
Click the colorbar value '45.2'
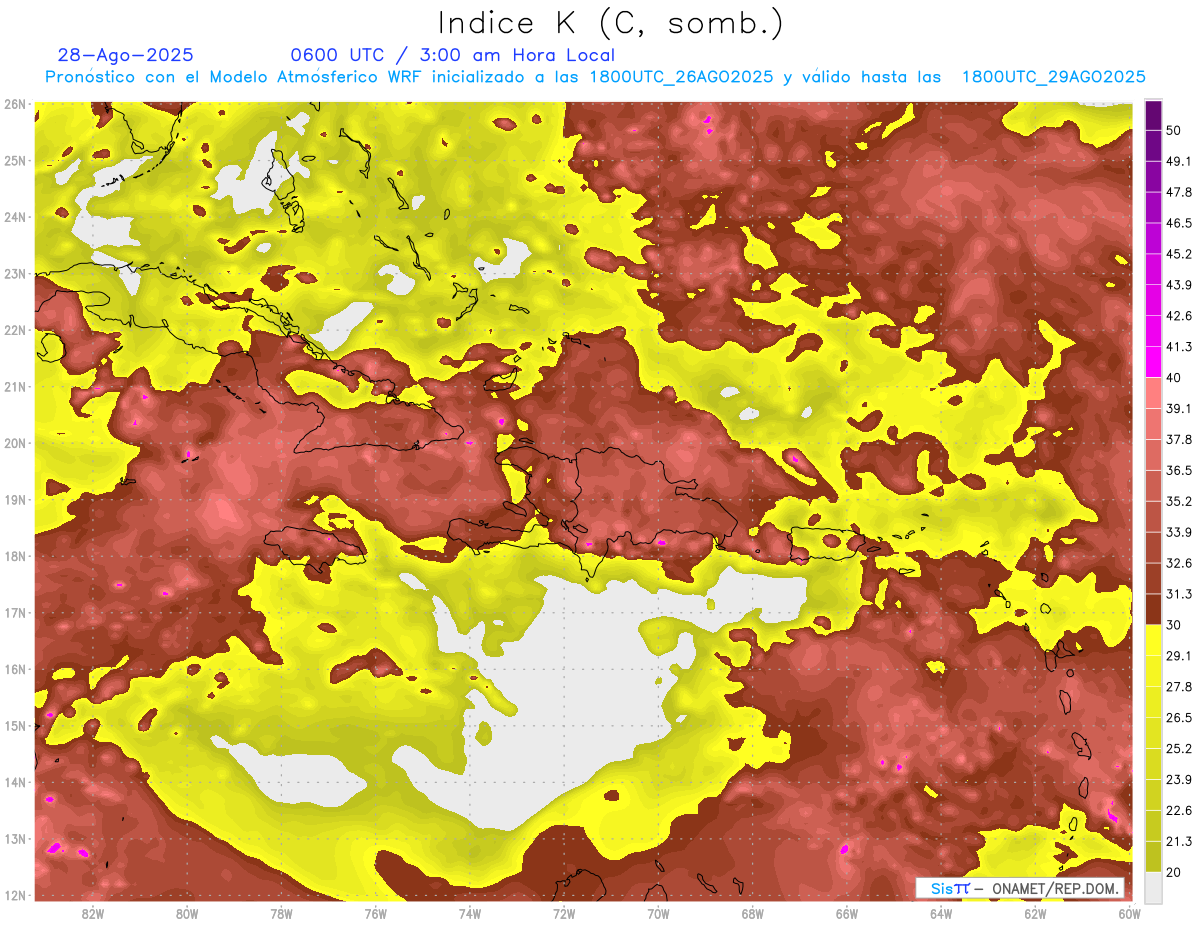pyautogui.click(x=1178, y=254)
